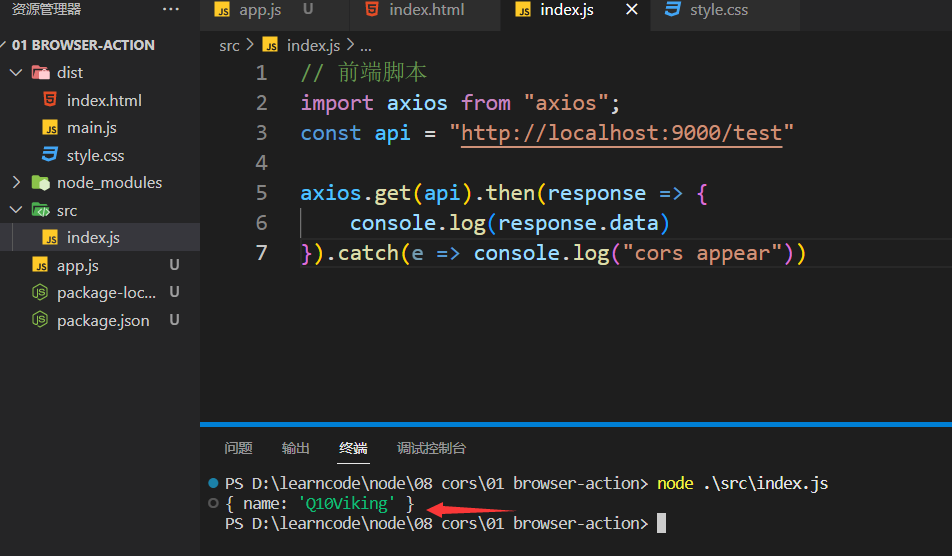The width and height of the screenshot is (952, 556).
Task: Open the 调试控制台 panel tab
Action: pos(431,448)
